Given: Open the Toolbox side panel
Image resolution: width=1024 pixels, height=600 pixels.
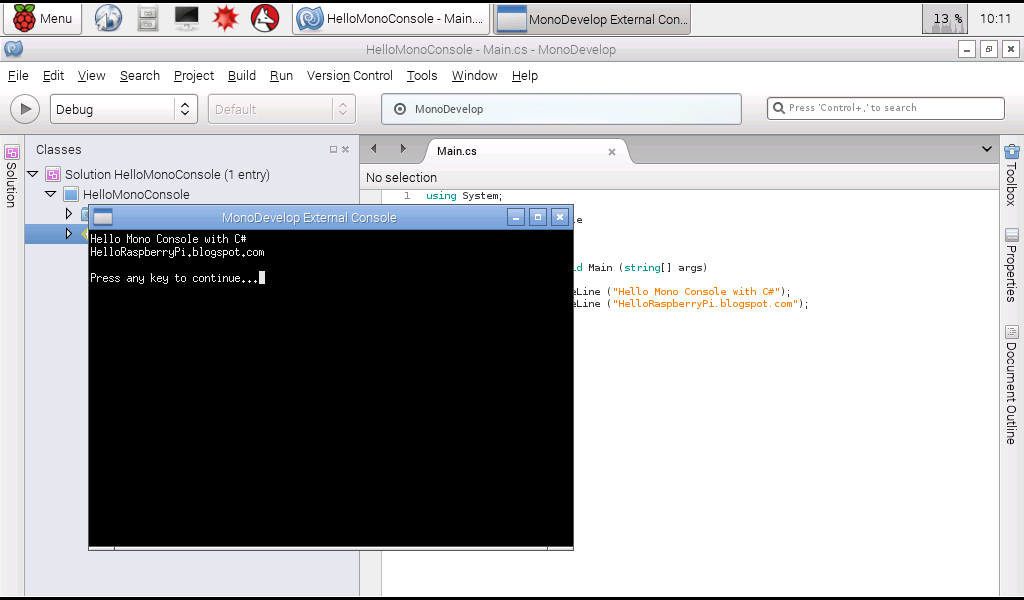Looking at the screenshot, I should [1011, 175].
